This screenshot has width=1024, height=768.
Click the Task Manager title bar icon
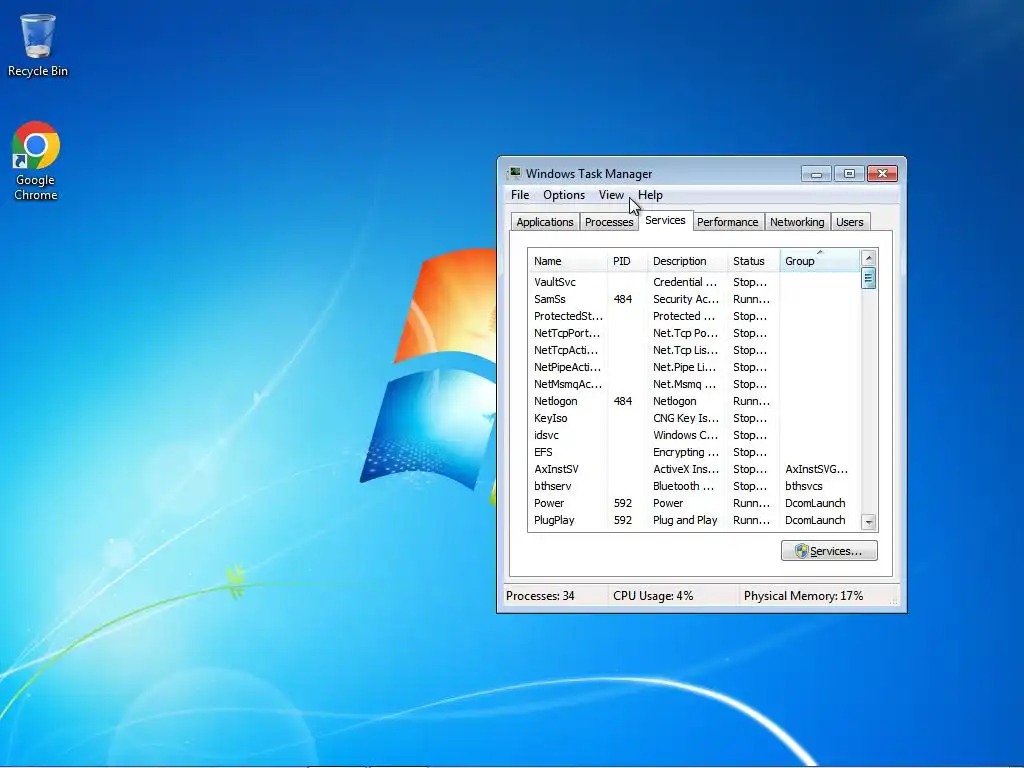pyautogui.click(x=515, y=173)
